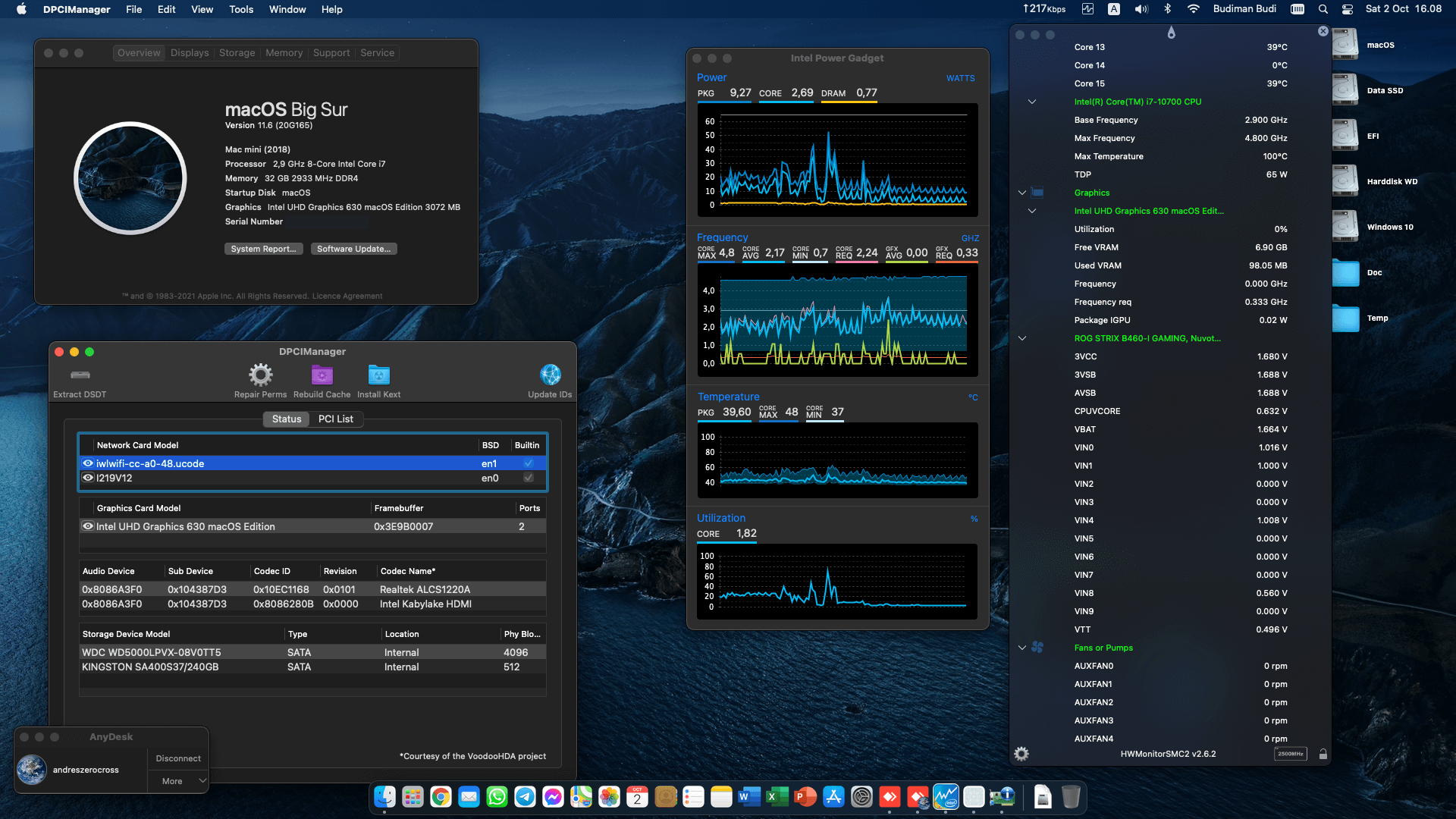Open the PCI List tab in DPCIManager

click(335, 419)
